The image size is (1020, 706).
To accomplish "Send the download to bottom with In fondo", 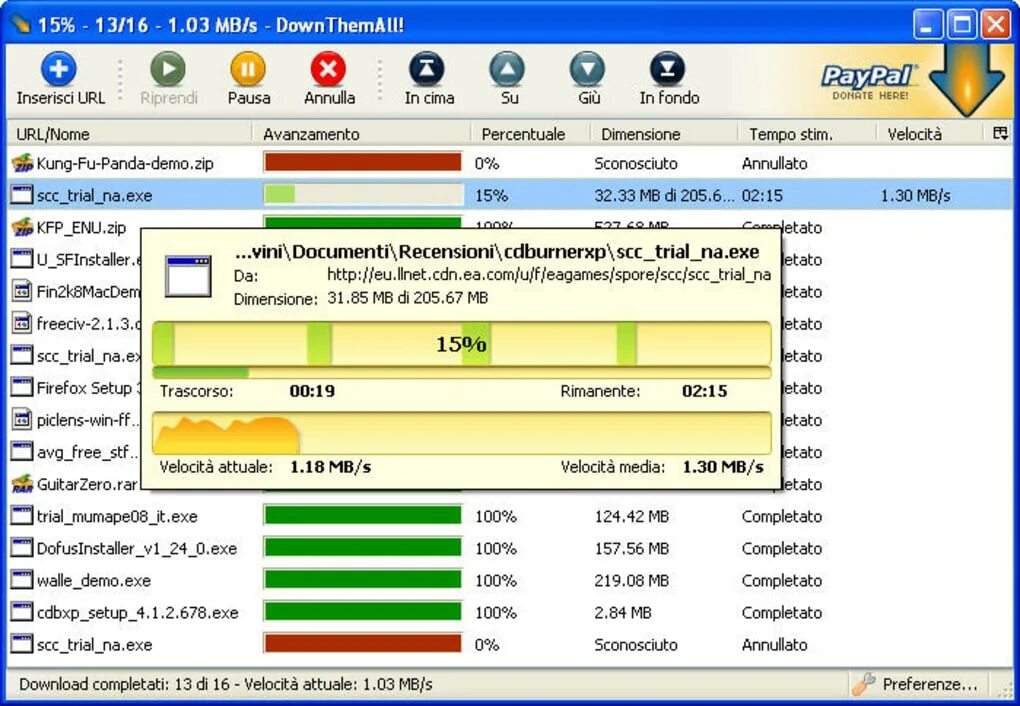I will pos(667,70).
